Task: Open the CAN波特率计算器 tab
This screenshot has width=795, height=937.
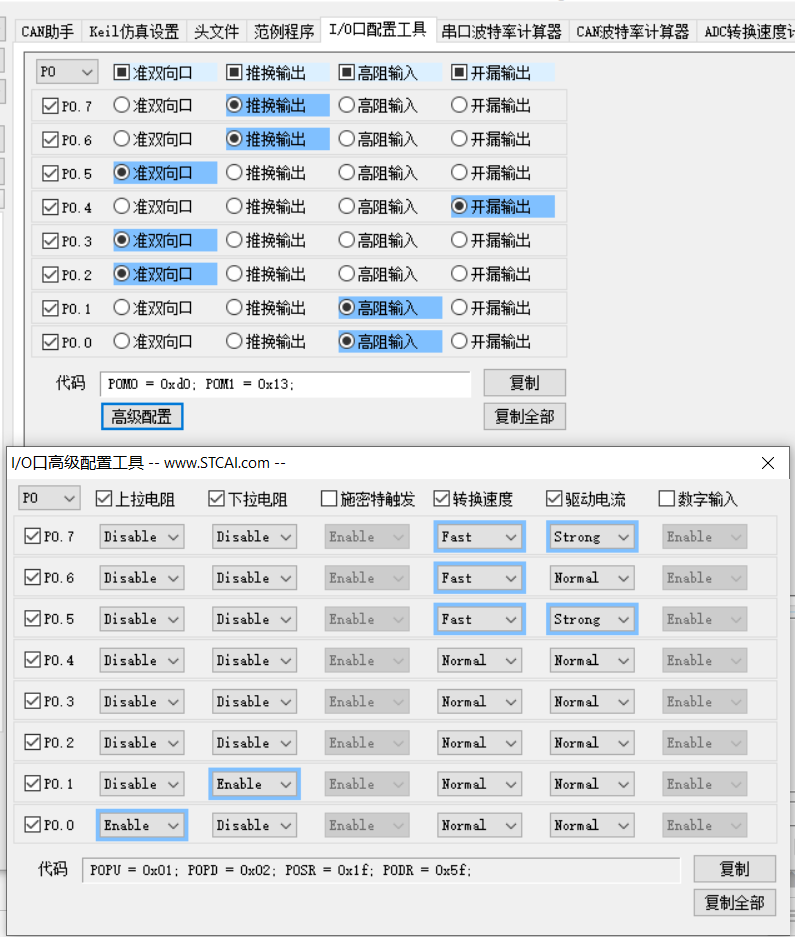Action: (x=633, y=31)
